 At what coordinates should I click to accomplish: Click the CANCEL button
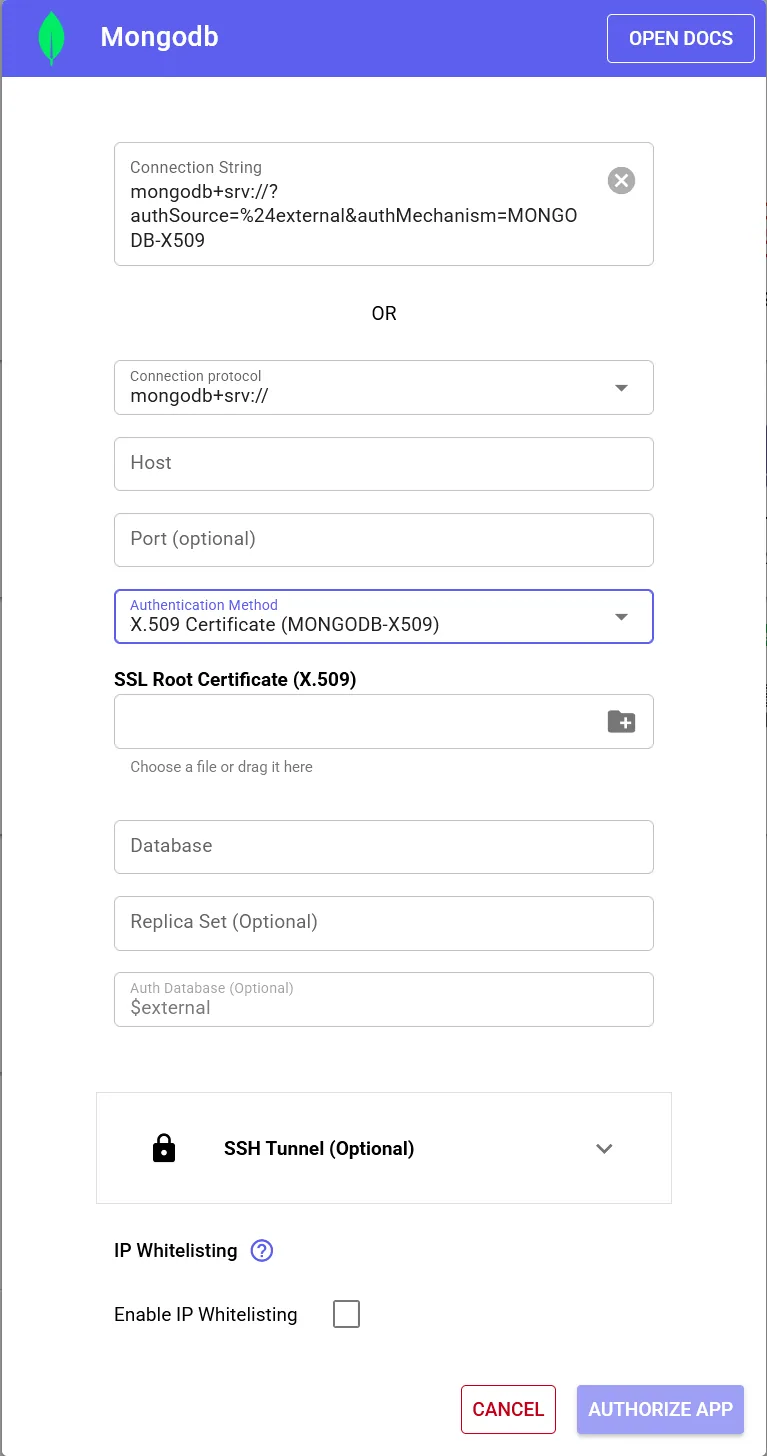click(x=508, y=1409)
